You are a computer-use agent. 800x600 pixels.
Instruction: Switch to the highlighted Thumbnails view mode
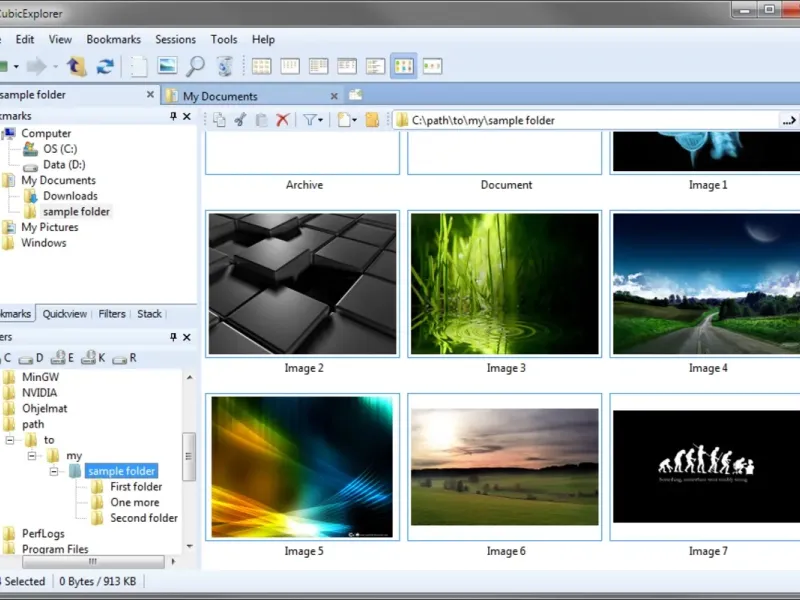click(404, 67)
